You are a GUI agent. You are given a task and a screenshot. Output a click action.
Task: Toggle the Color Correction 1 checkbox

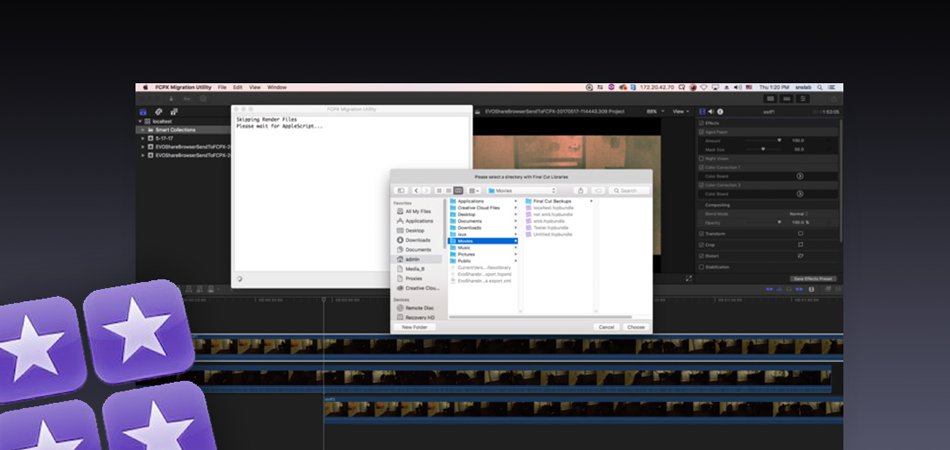point(702,167)
